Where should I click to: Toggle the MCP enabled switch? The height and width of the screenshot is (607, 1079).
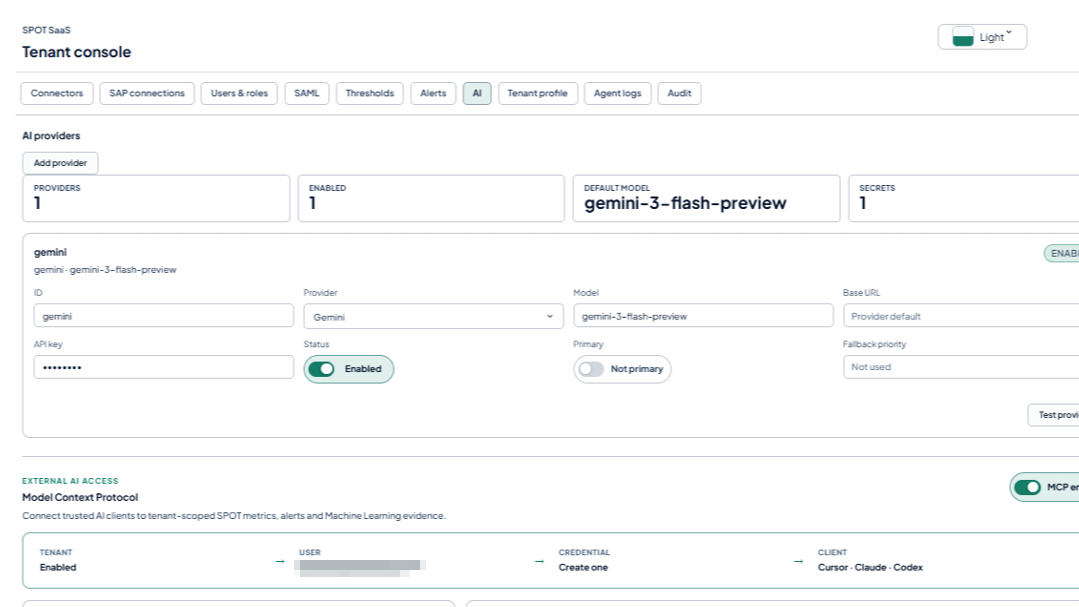point(1044,487)
